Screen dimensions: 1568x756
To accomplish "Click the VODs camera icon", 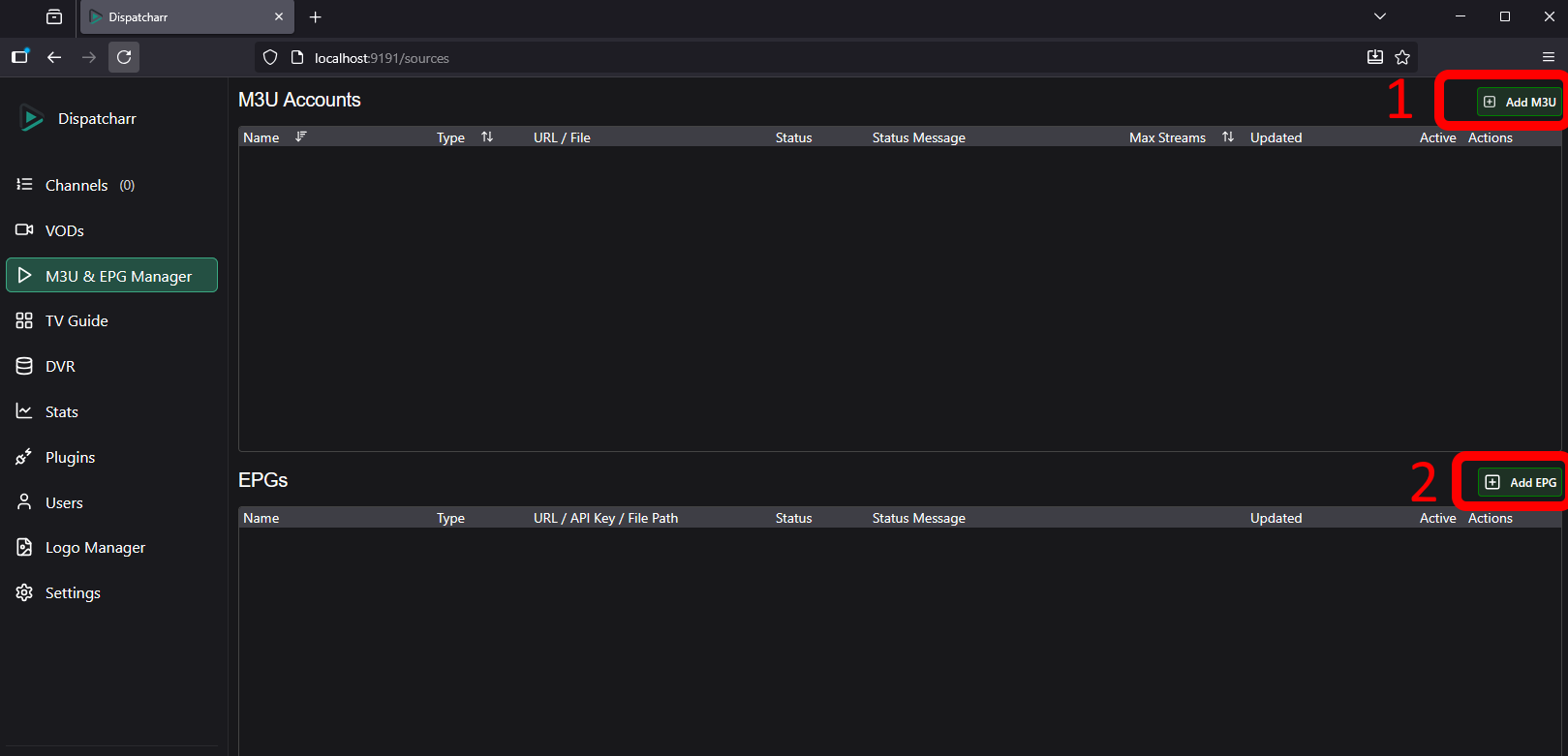I will (24, 229).
